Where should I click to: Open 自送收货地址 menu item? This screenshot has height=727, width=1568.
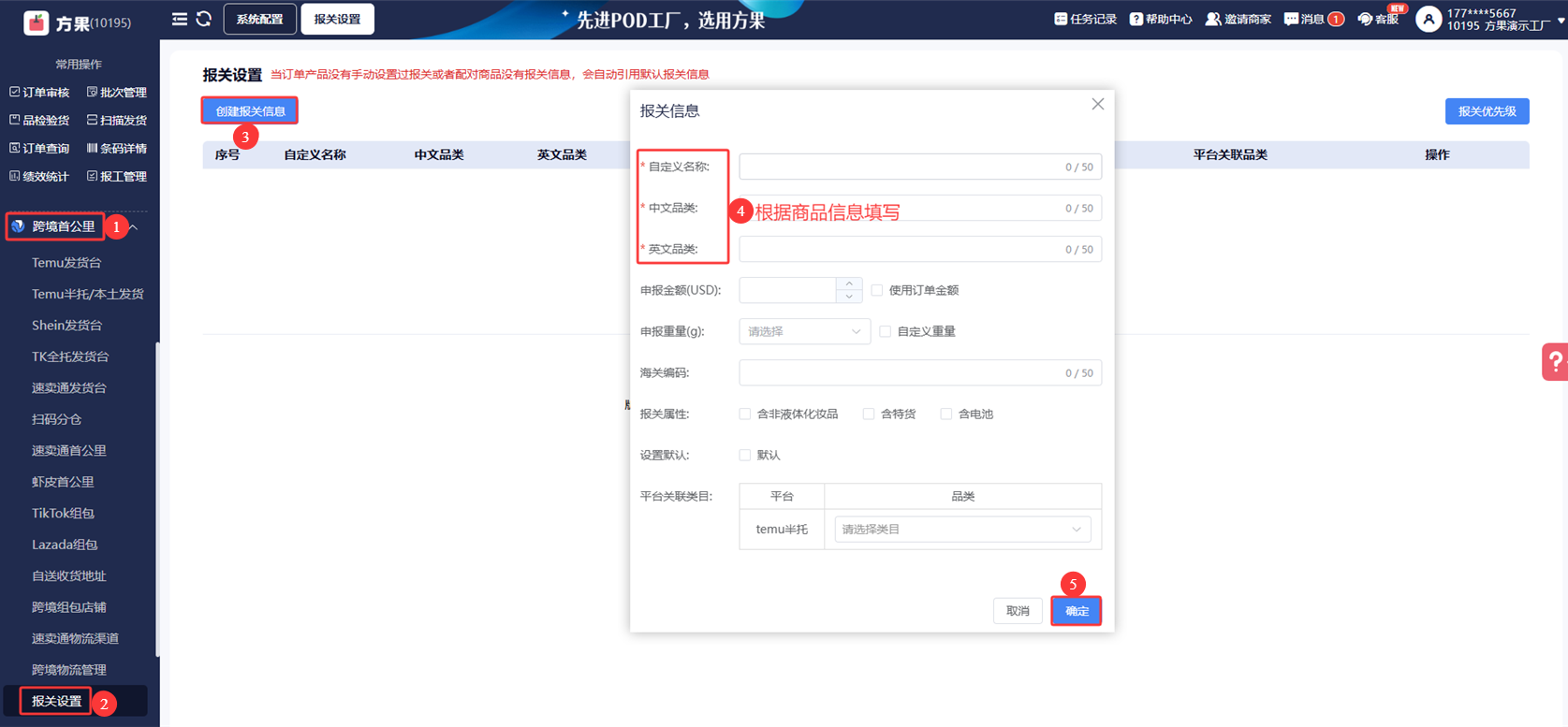coord(69,576)
